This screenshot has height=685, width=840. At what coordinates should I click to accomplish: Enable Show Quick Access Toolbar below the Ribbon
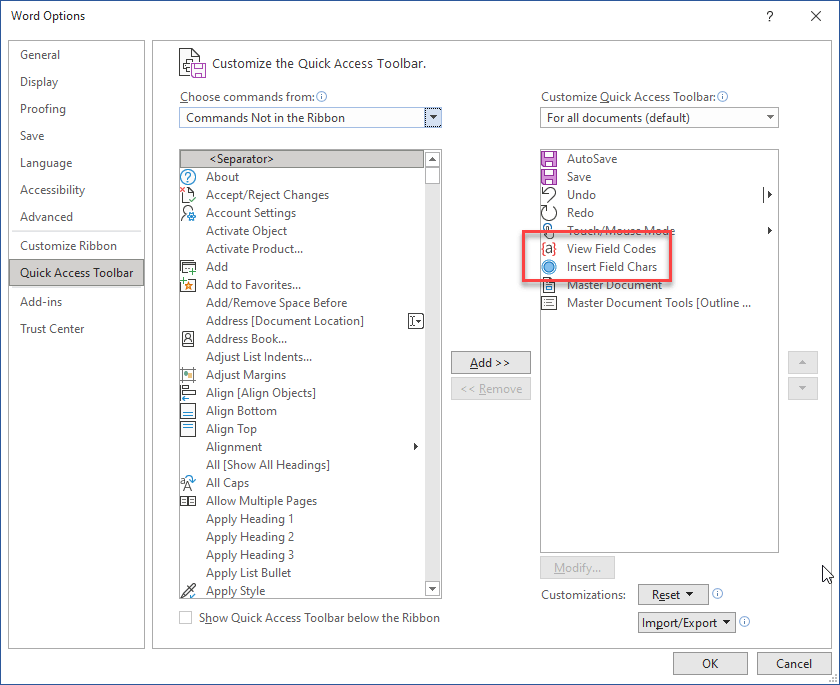click(185, 618)
